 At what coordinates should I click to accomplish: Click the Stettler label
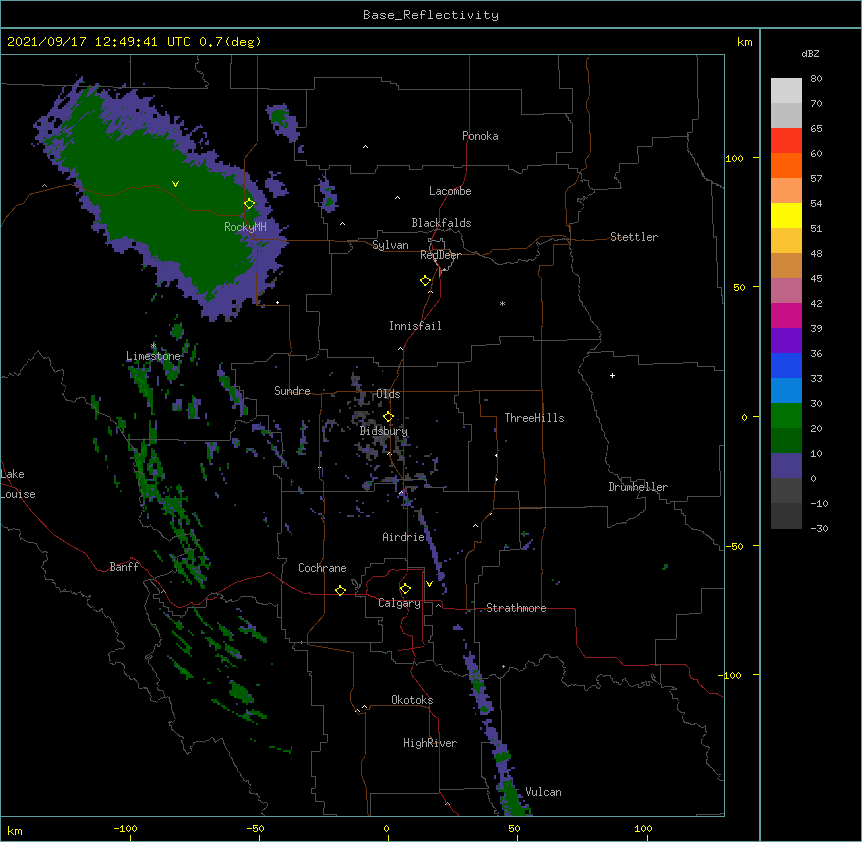point(634,237)
